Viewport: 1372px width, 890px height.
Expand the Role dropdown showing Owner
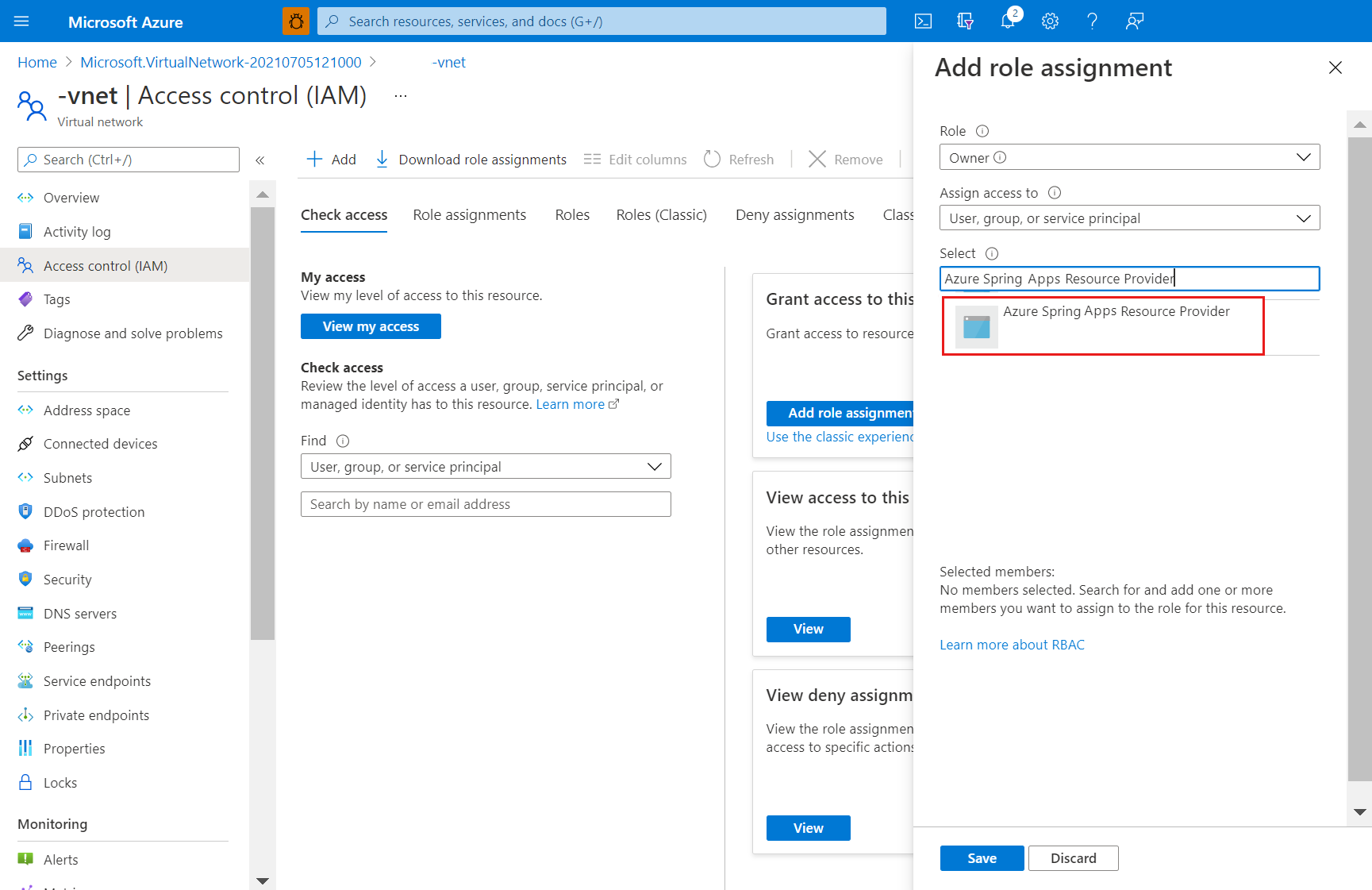[x=1129, y=157]
